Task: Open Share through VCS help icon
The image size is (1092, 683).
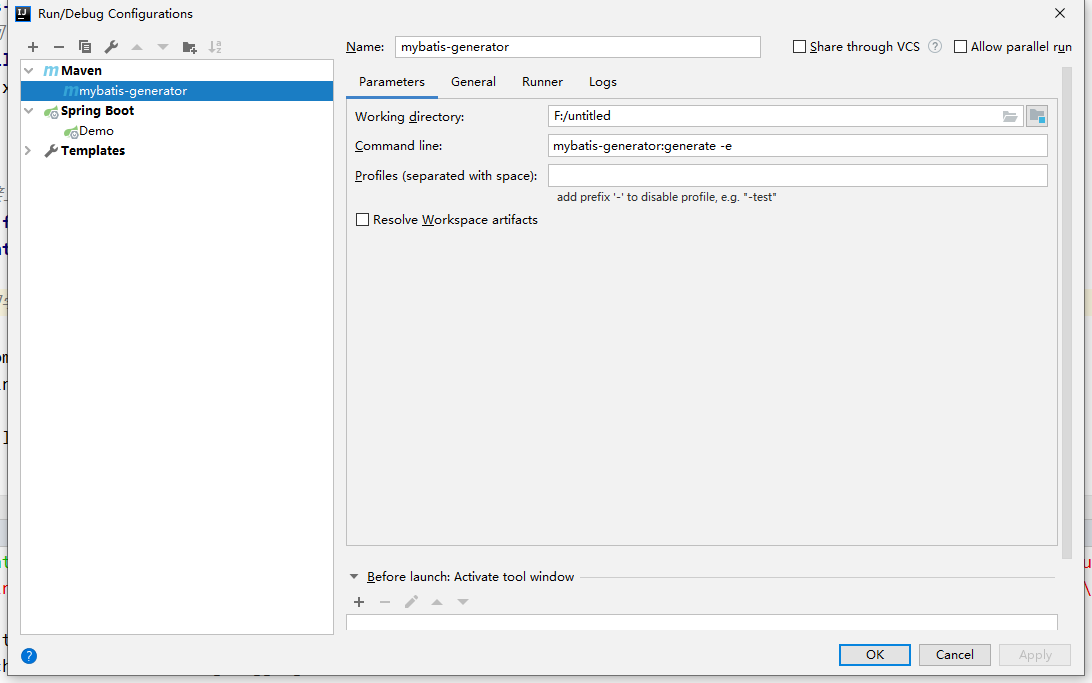Action: pyautogui.click(x=935, y=47)
